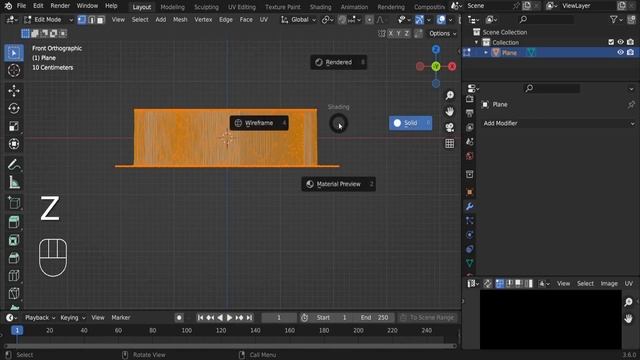Screen dimensions: 640x360
Task: Select the Knife tool
Action: coord(14,293)
